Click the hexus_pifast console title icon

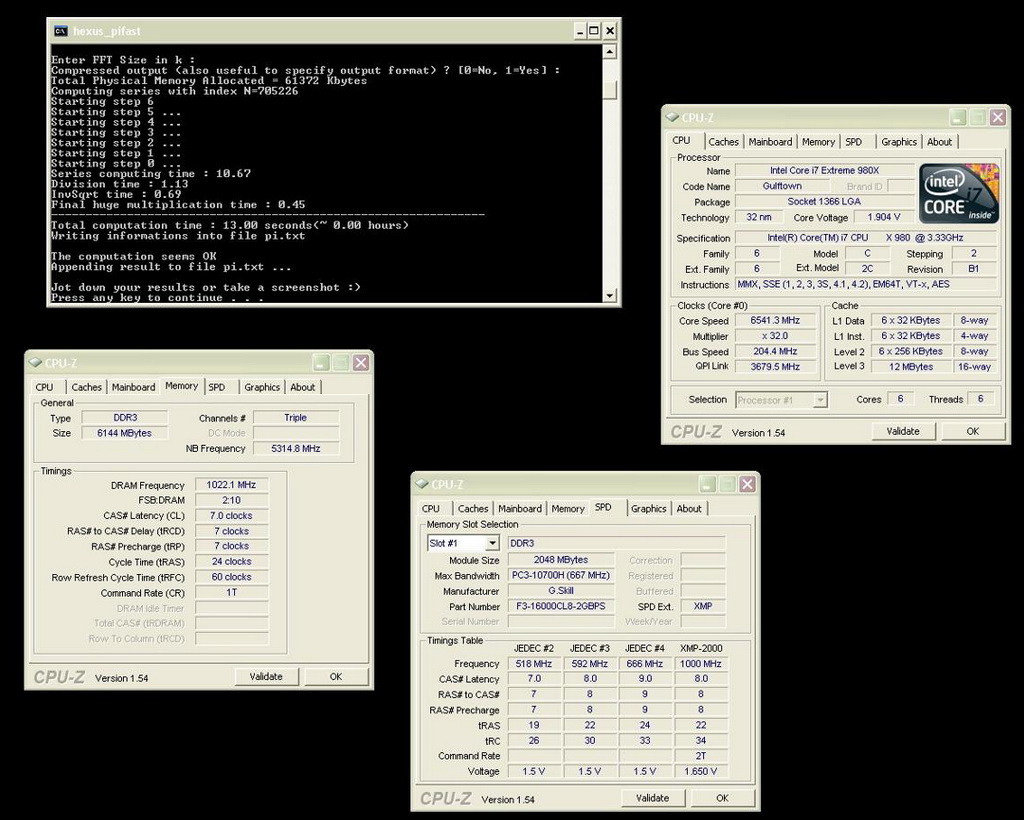61,31
